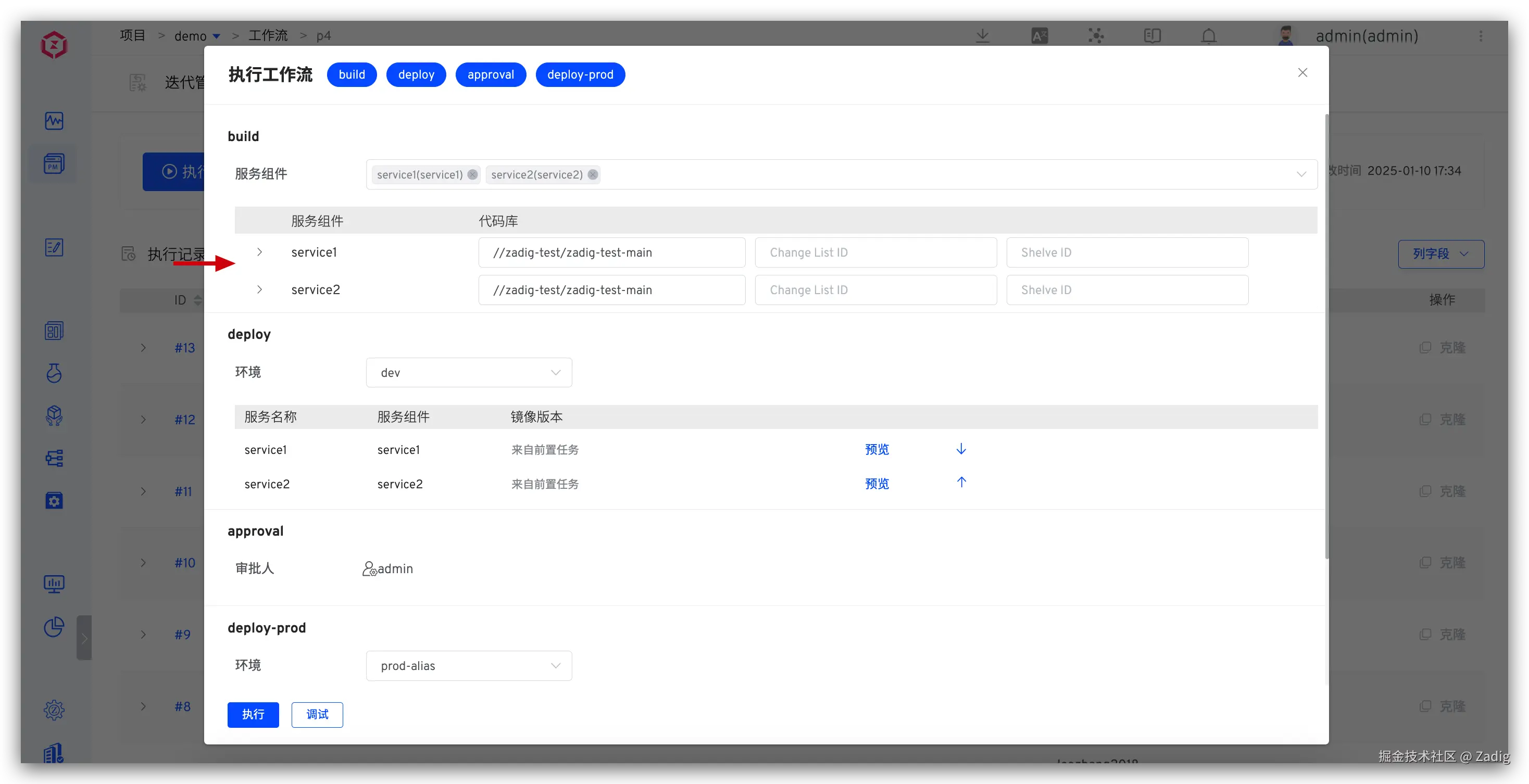The image size is (1529, 784).
Task: Expand the service2 build row
Action: pos(259,289)
